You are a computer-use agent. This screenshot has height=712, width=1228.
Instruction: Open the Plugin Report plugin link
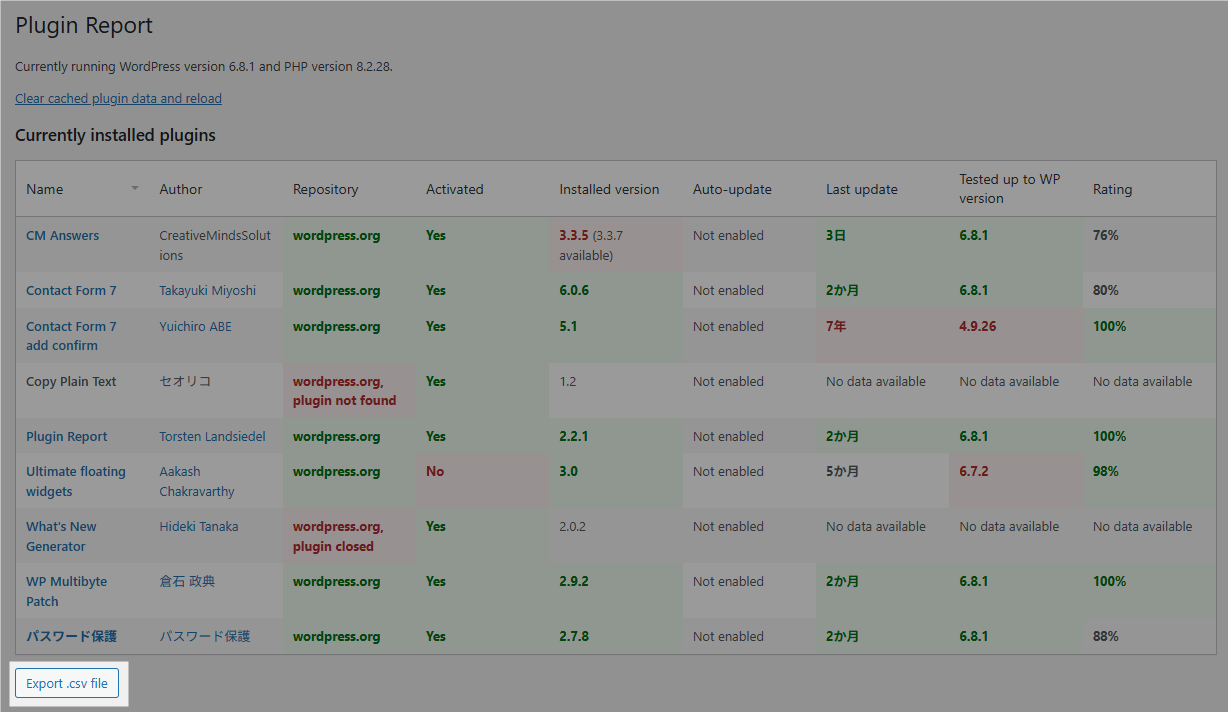point(67,437)
